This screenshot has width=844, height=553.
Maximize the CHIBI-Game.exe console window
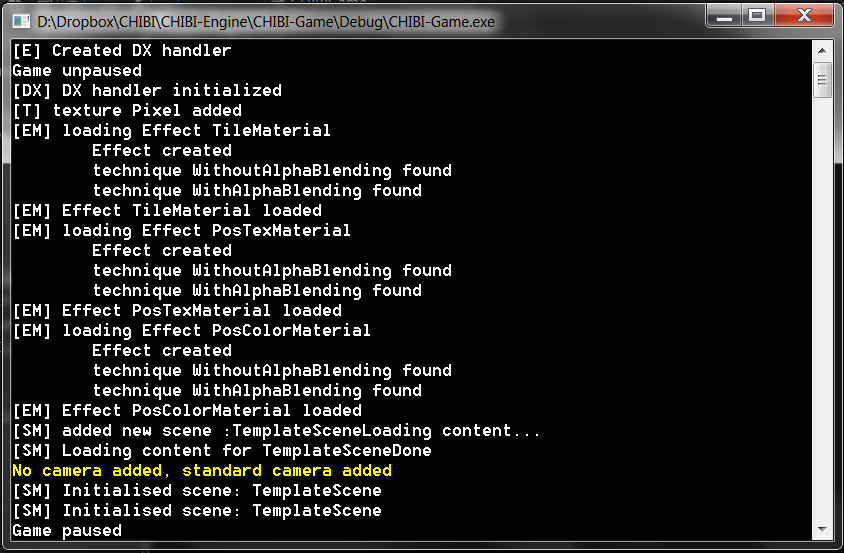point(757,16)
